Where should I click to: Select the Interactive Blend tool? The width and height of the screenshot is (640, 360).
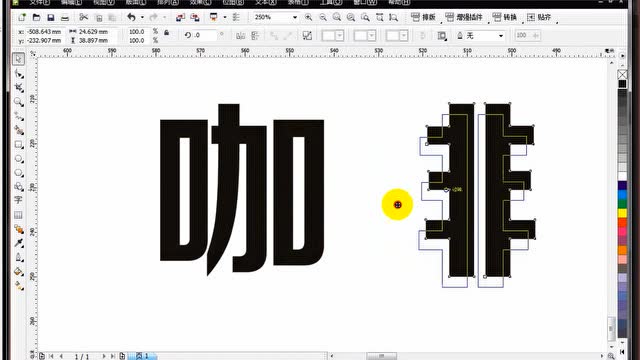coord(18,229)
